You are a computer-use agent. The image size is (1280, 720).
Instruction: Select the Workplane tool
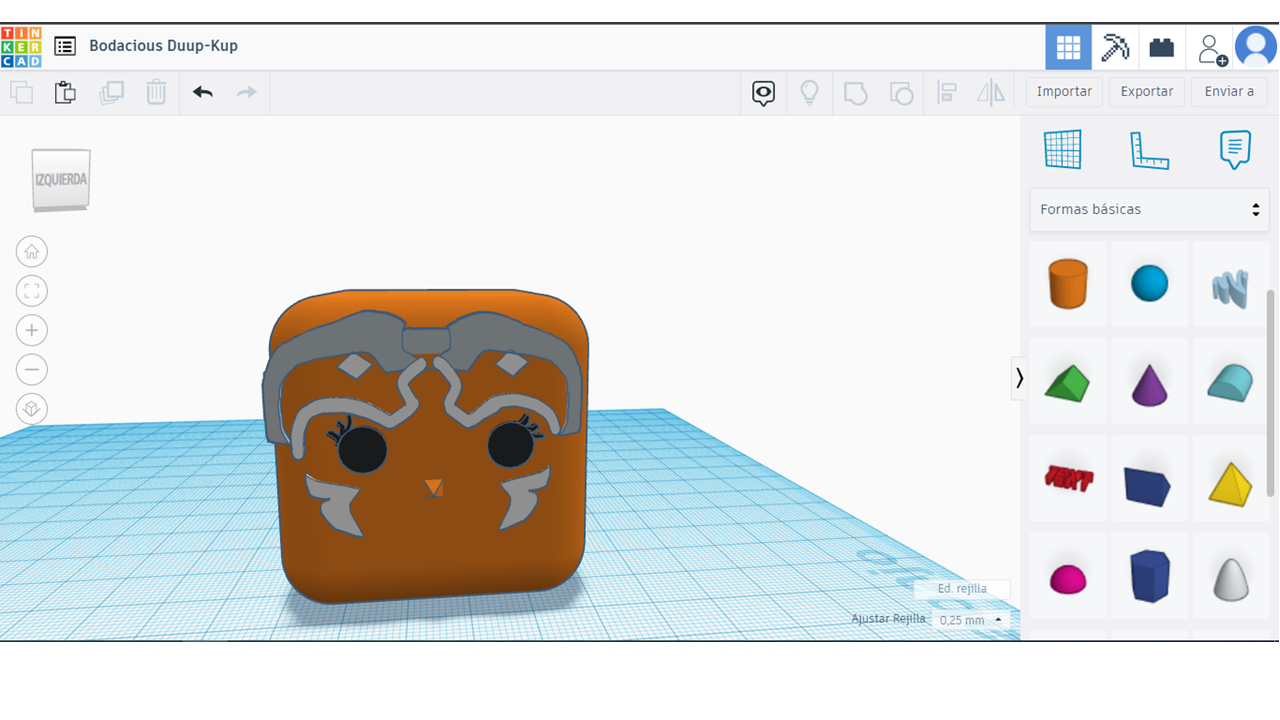tap(1062, 150)
